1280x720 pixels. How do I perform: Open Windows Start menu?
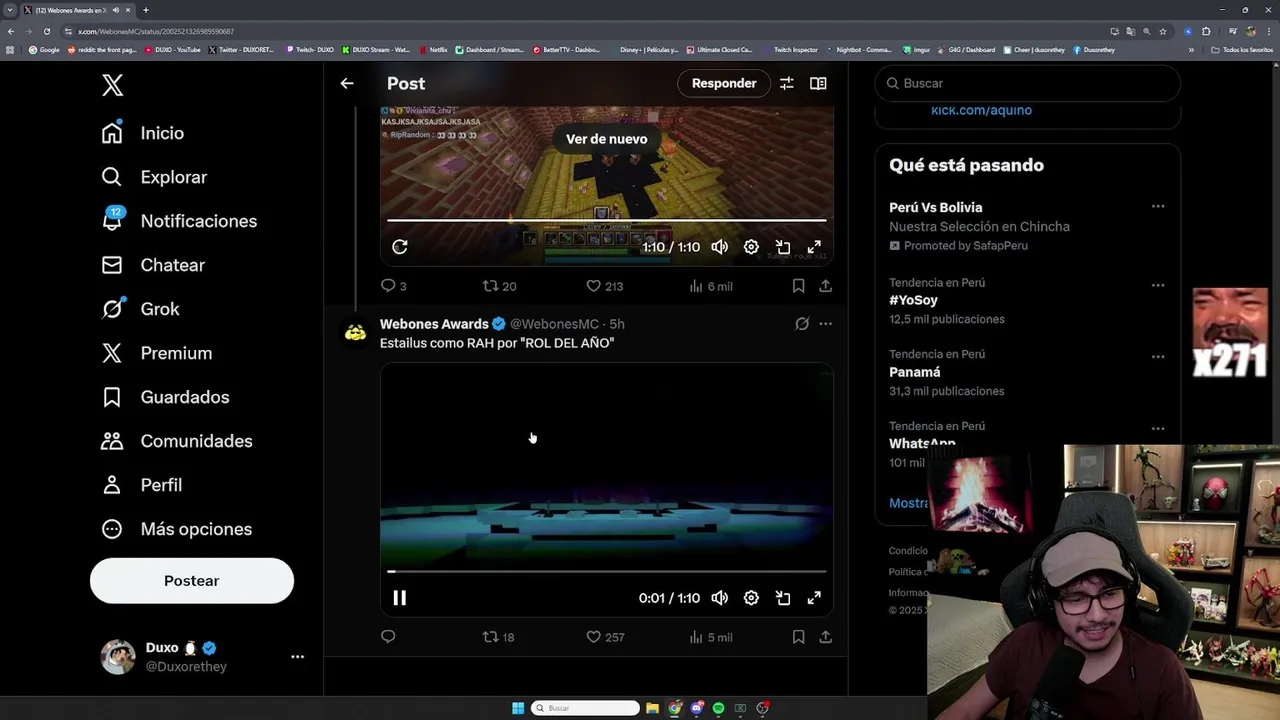pos(518,708)
